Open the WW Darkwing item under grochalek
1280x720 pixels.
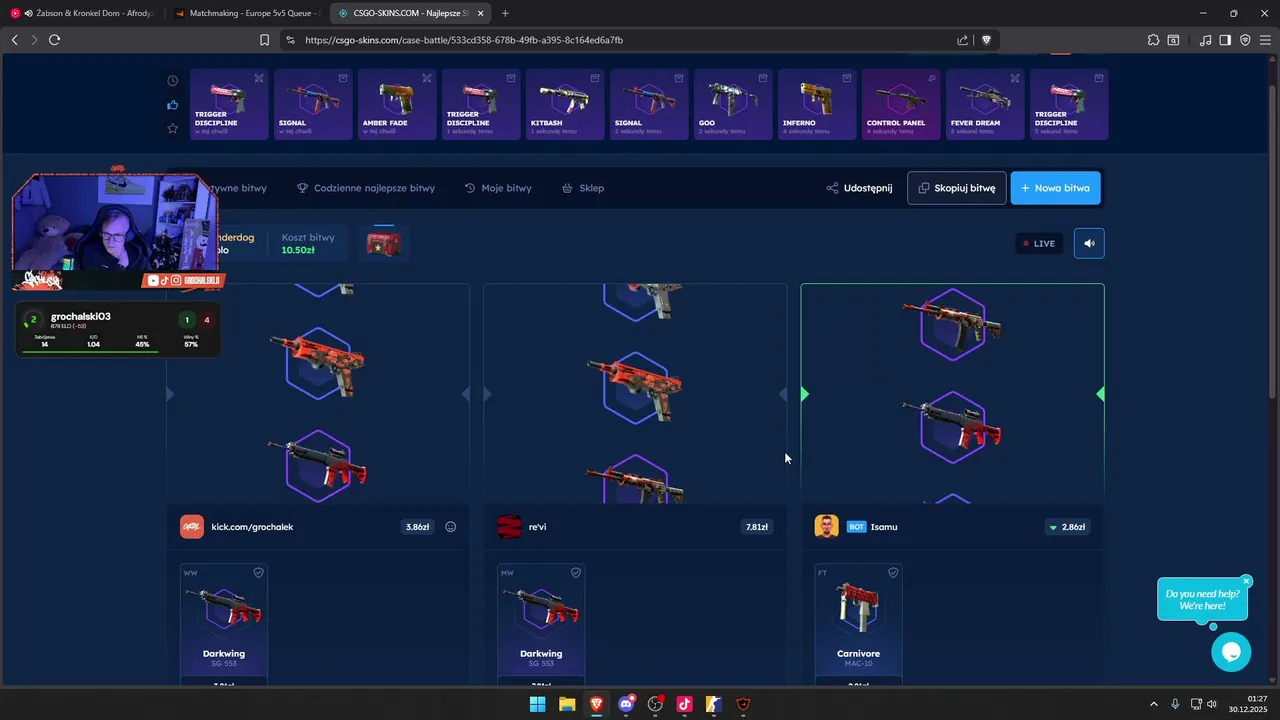224,624
